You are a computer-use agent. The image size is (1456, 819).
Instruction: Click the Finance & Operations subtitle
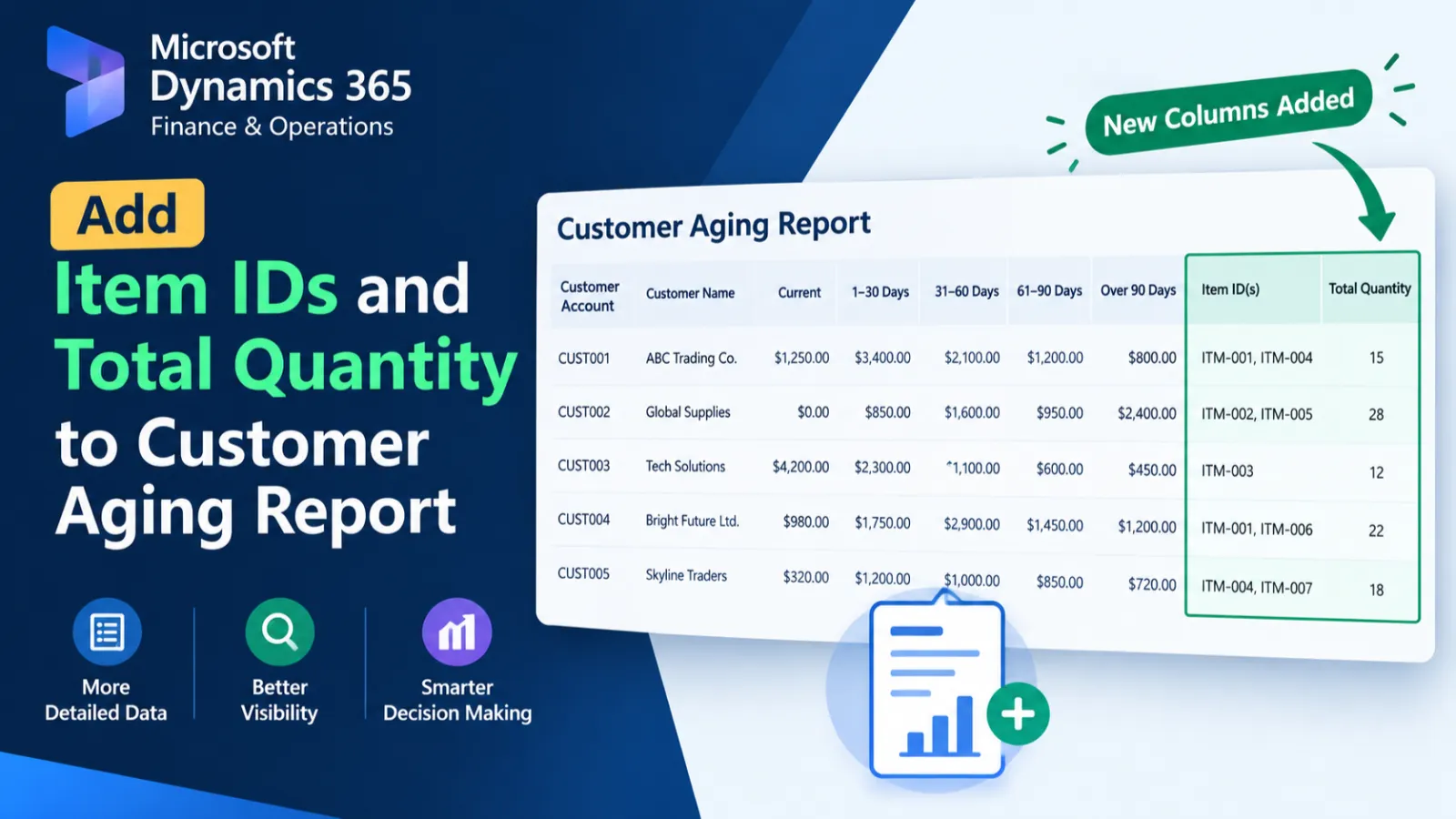pyautogui.click(x=272, y=126)
